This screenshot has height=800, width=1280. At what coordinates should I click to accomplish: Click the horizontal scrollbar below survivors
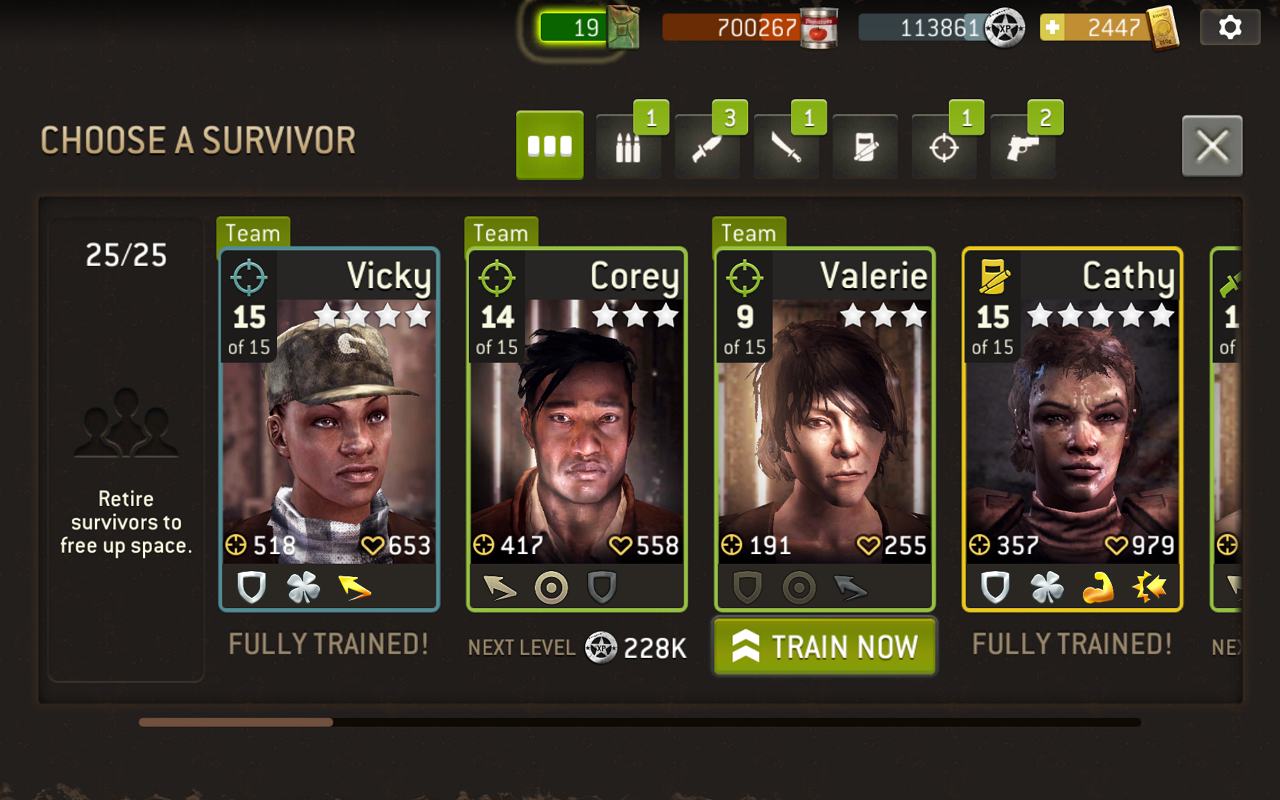[x=640, y=721]
